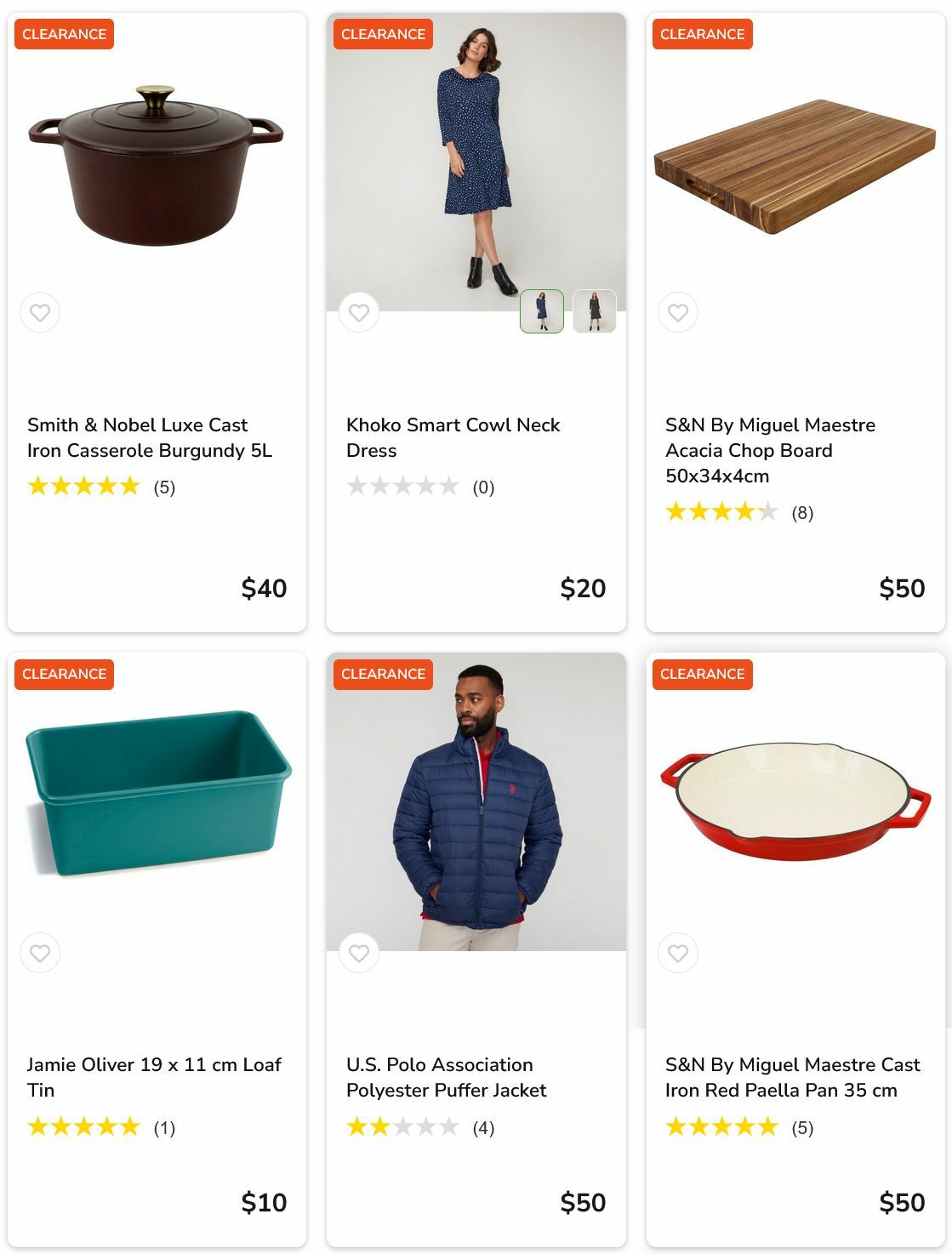
Task: Select second dress color thumbnail
Action: [x=594, y=311]
